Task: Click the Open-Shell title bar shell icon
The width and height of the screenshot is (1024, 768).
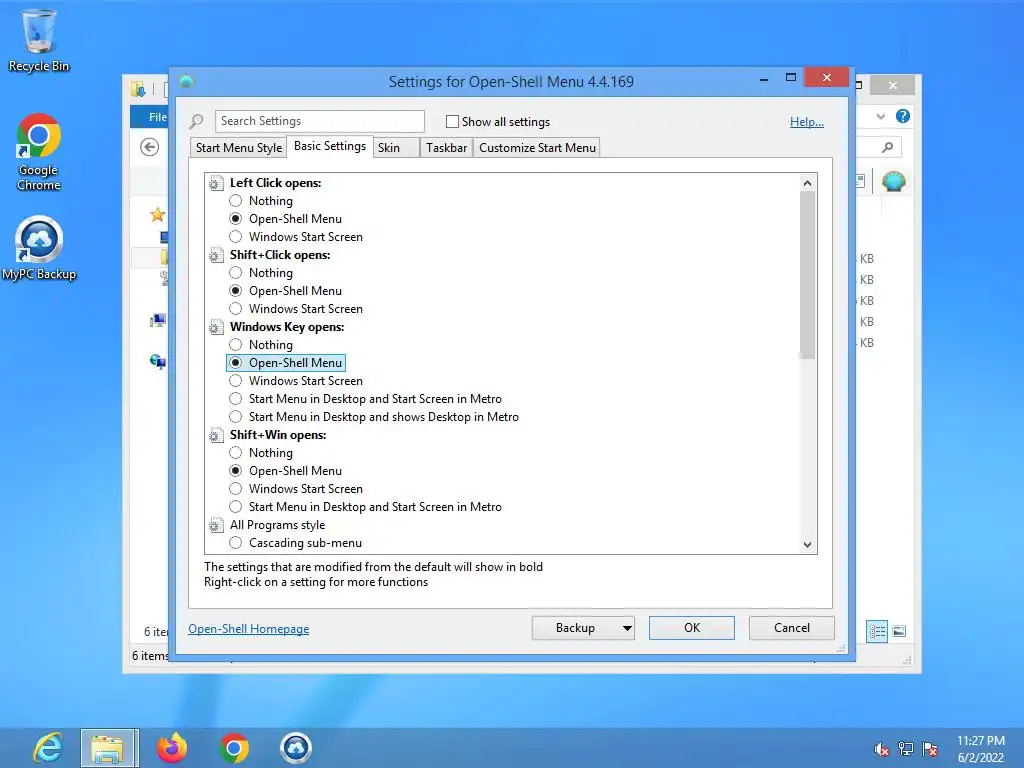Action: coord(186,81)
